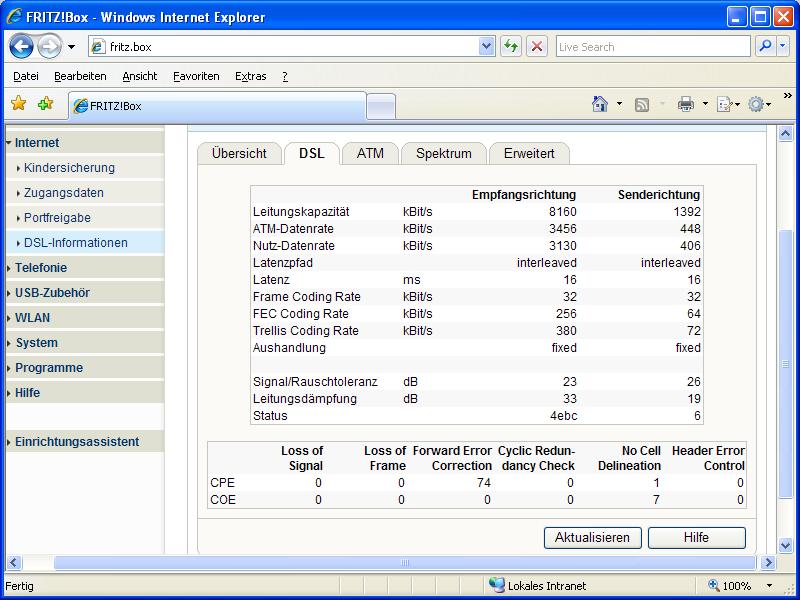Click the browser Back arrow button
Image resolution: width=800 pixels, height=600 pixels.
22,46
